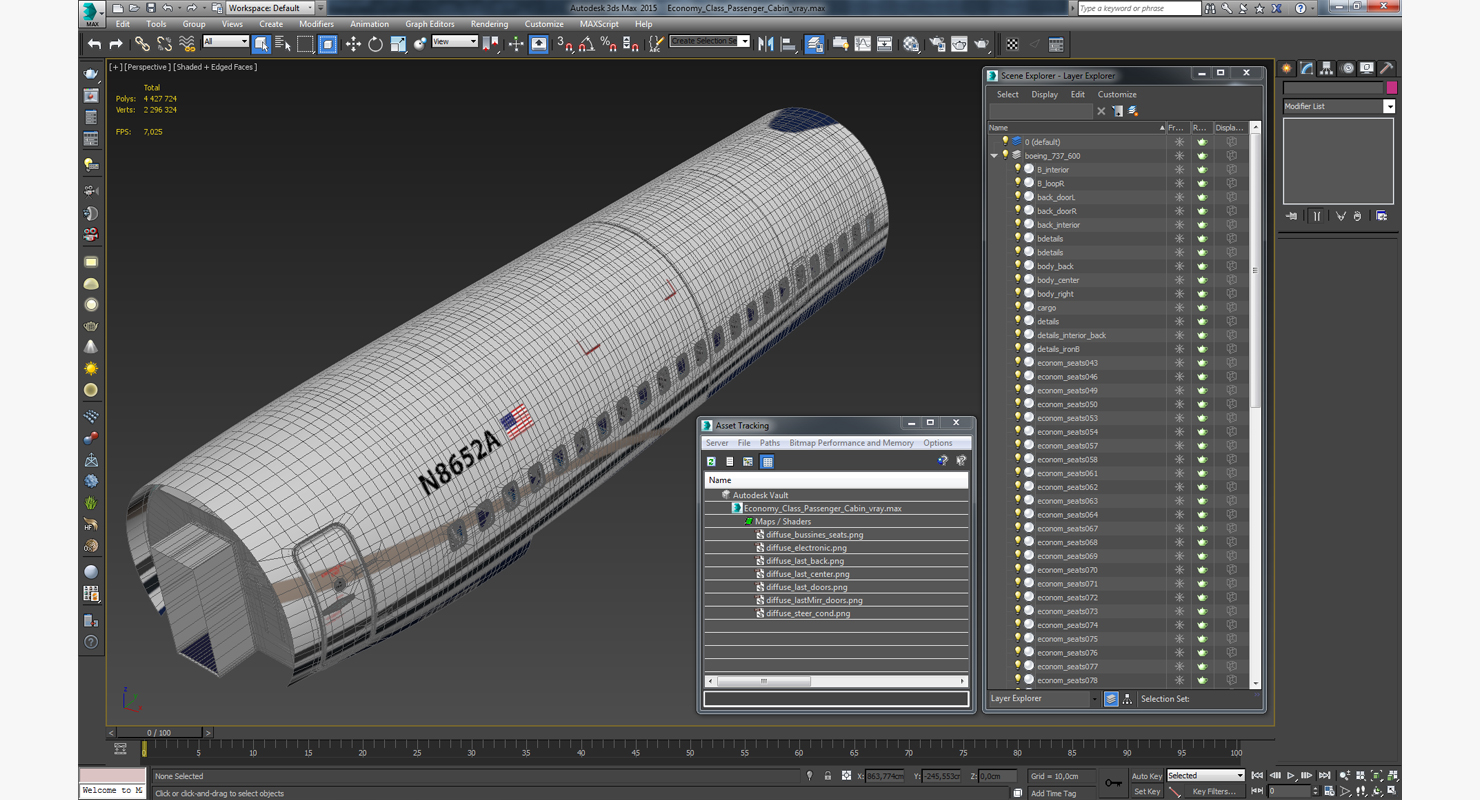Toggle freeze icon for B_interior row
This screenshot has height=800, width=1480.
(x=1179, y=170)
